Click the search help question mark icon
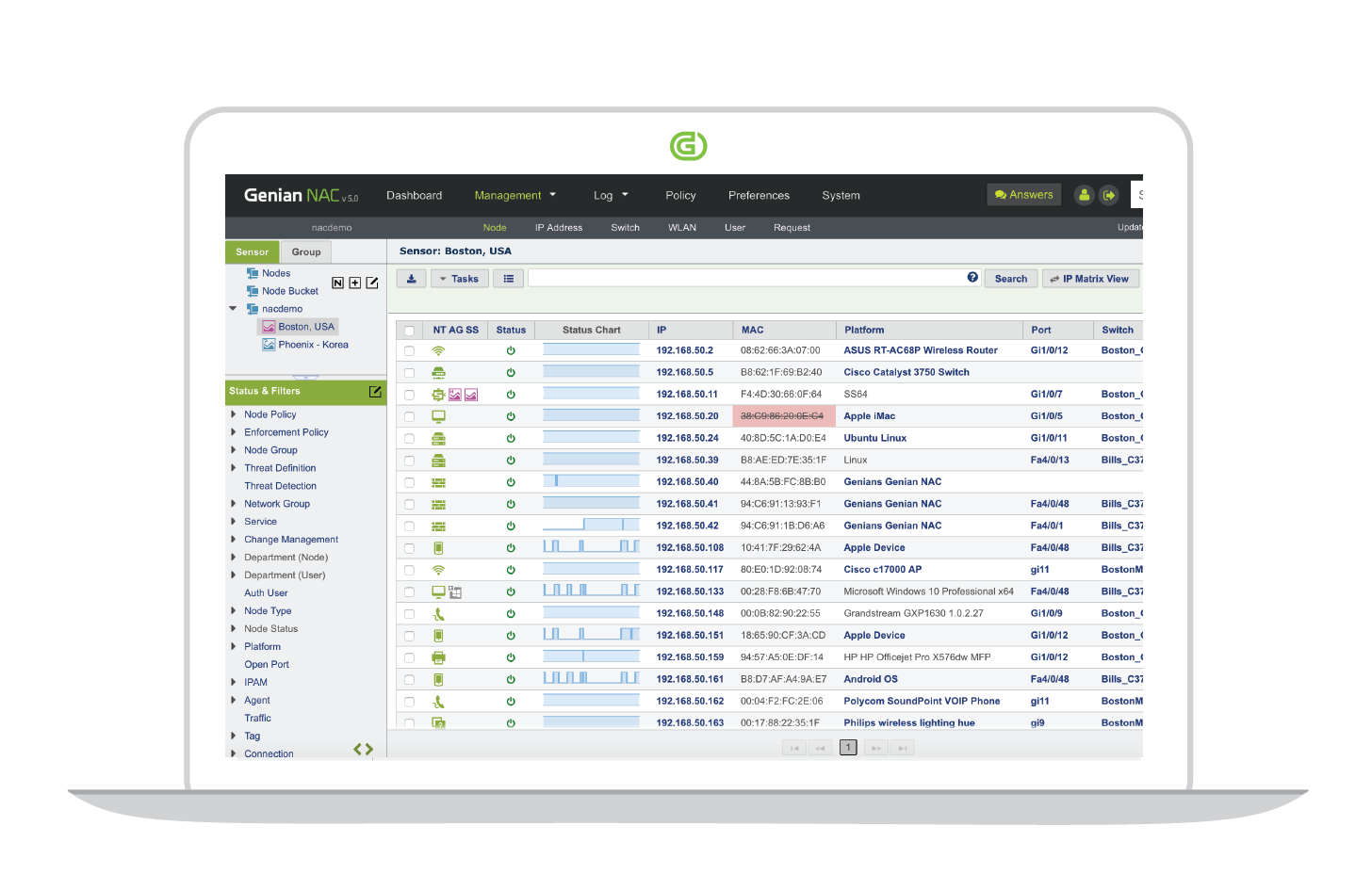Viewport: 1372px width, 891px height. point(972,278)
